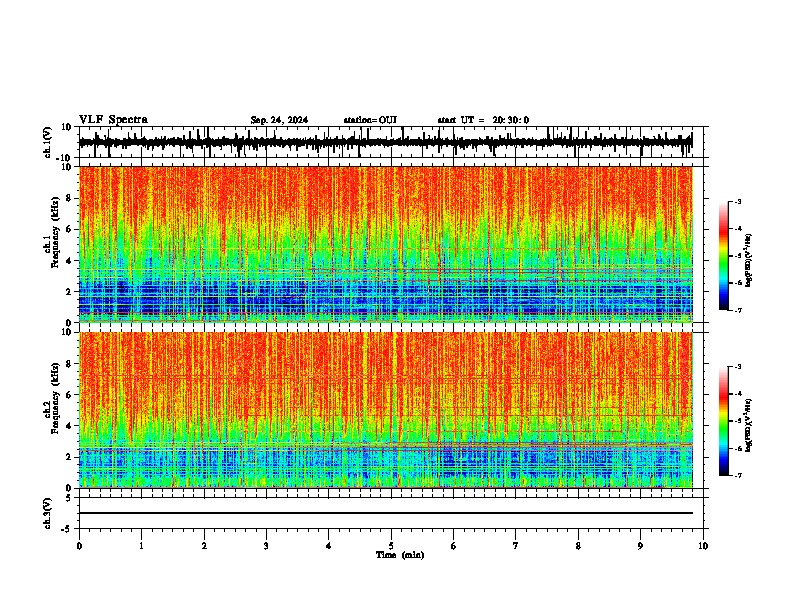Click the "-3" label on ch.1 colorbar
792x612 pixels.
(x=738, y=202)
